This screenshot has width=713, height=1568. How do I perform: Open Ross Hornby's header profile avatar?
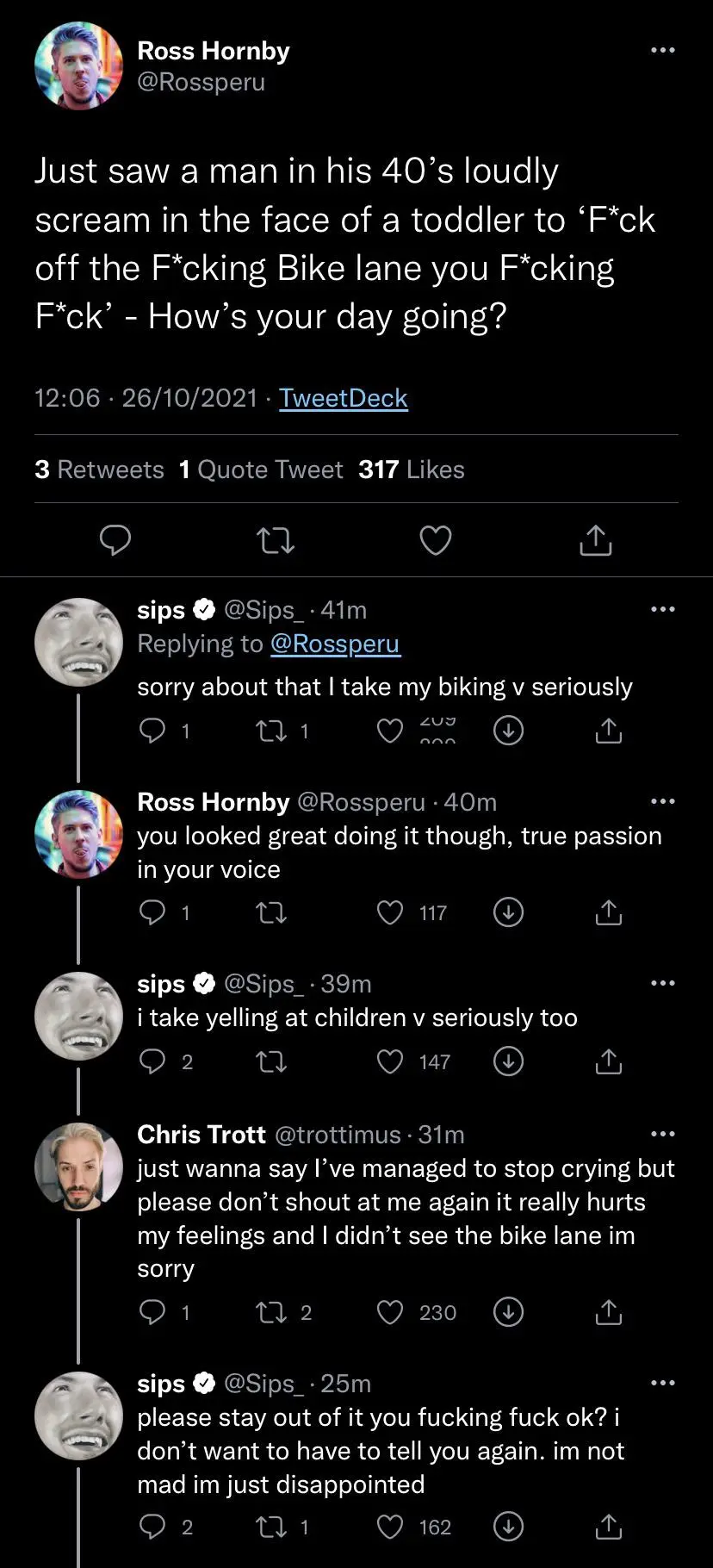(79, 66)
